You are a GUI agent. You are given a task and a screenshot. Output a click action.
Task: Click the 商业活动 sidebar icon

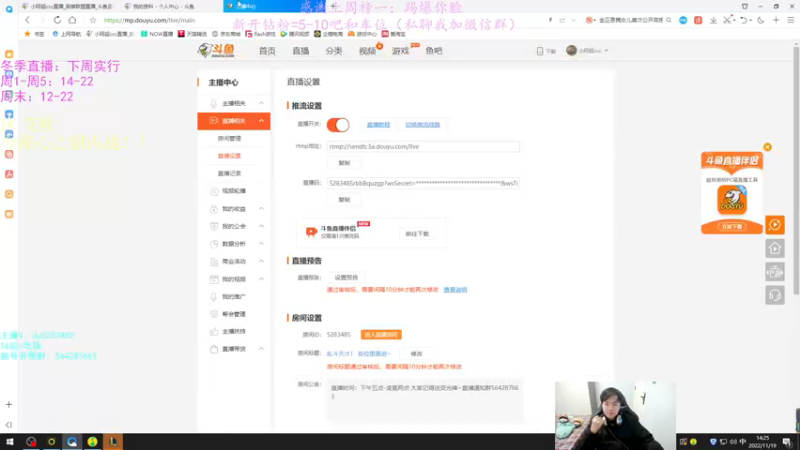click(x=214, y=262)
